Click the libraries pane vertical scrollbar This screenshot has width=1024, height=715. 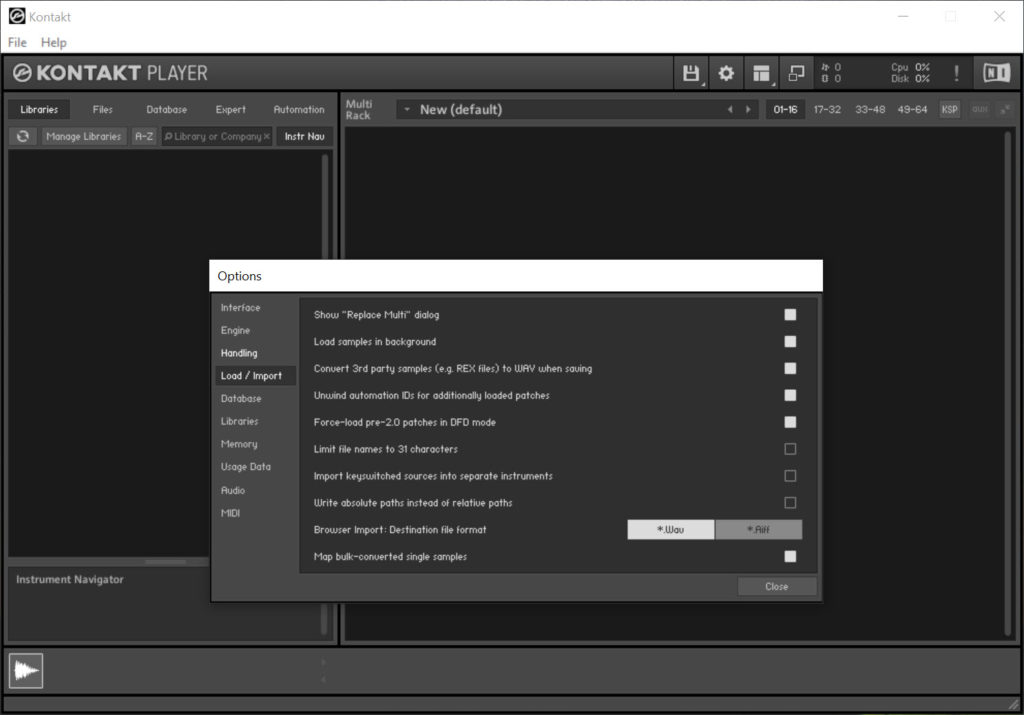[325, 206]
